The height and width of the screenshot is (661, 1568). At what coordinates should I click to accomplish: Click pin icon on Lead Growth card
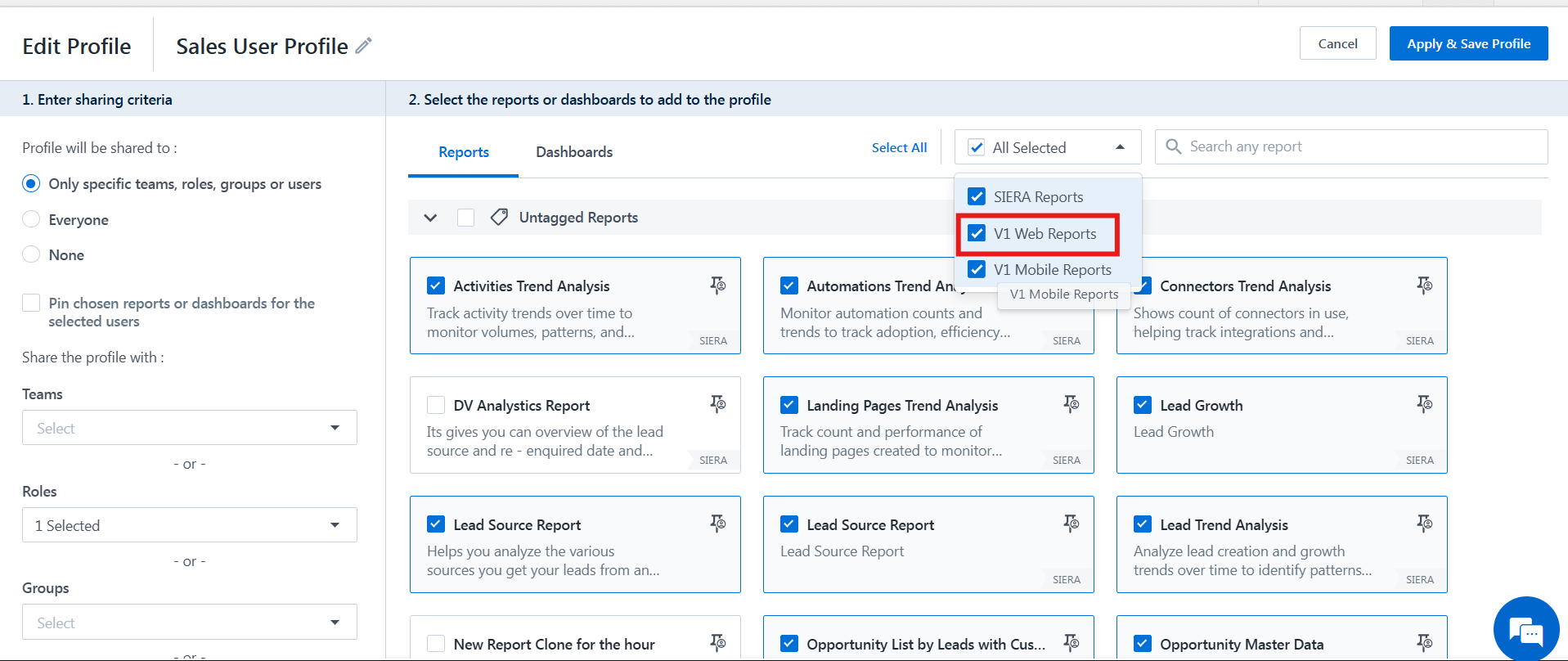(x=1424, y=404)
